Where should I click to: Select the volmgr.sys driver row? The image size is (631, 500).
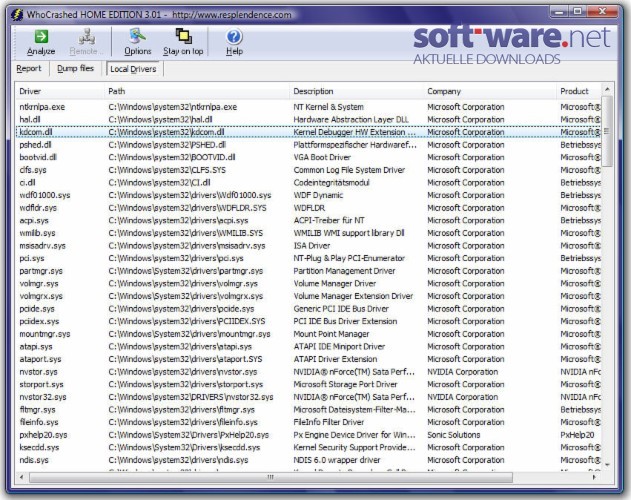[308, 283]
